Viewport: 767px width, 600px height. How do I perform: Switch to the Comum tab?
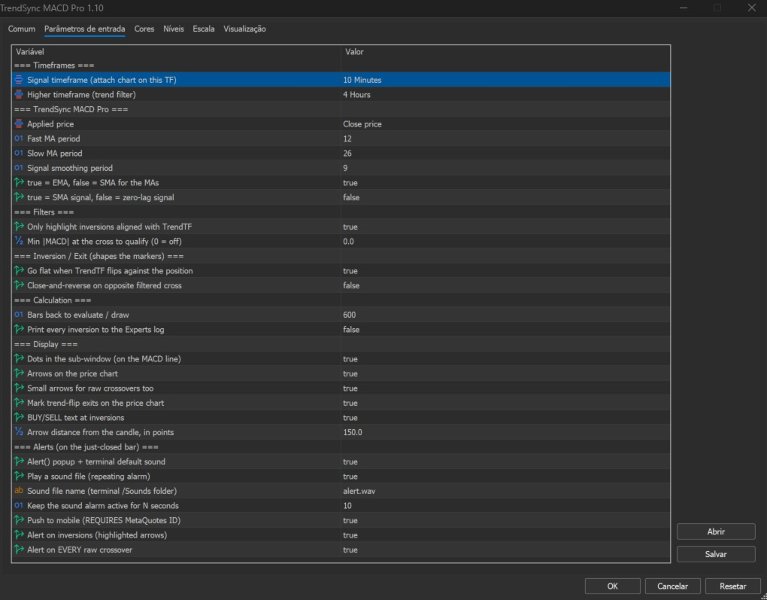(22, 29)
